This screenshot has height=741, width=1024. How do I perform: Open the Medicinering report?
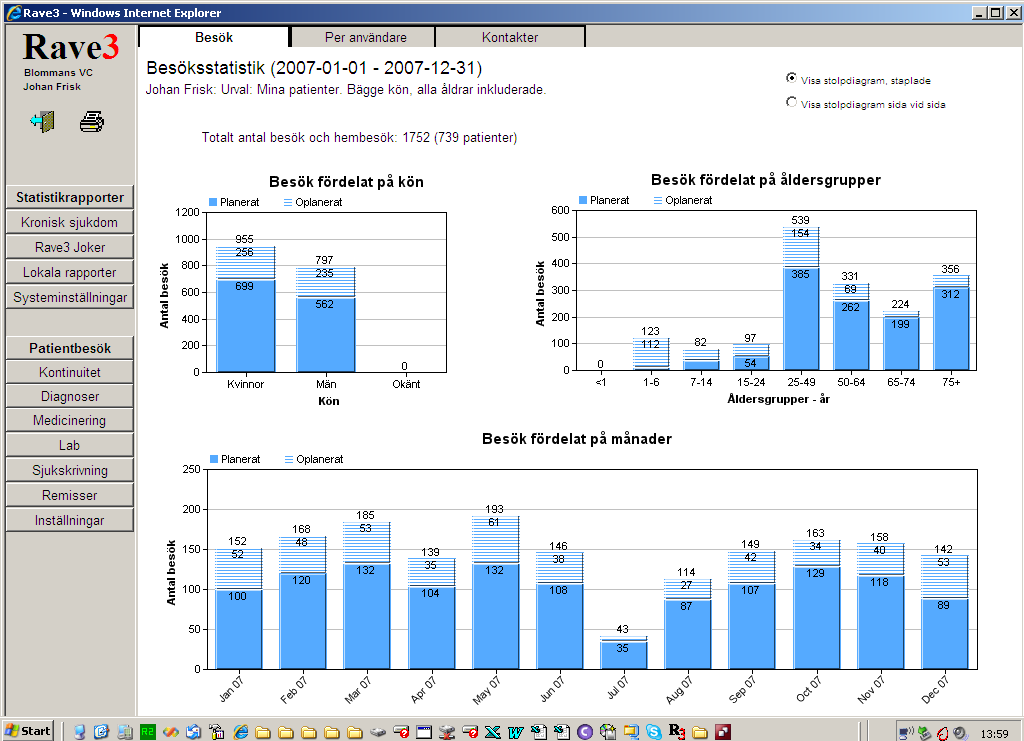click(70, 420)
